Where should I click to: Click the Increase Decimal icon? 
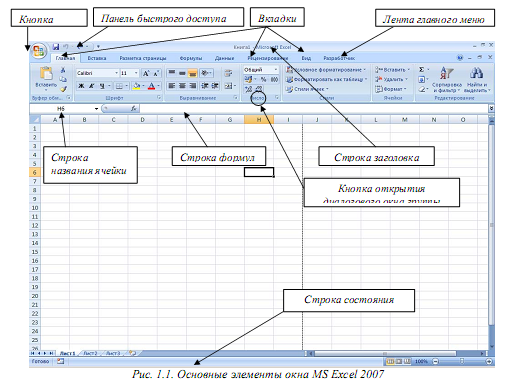pyautogui.click(x=248, y=89)
